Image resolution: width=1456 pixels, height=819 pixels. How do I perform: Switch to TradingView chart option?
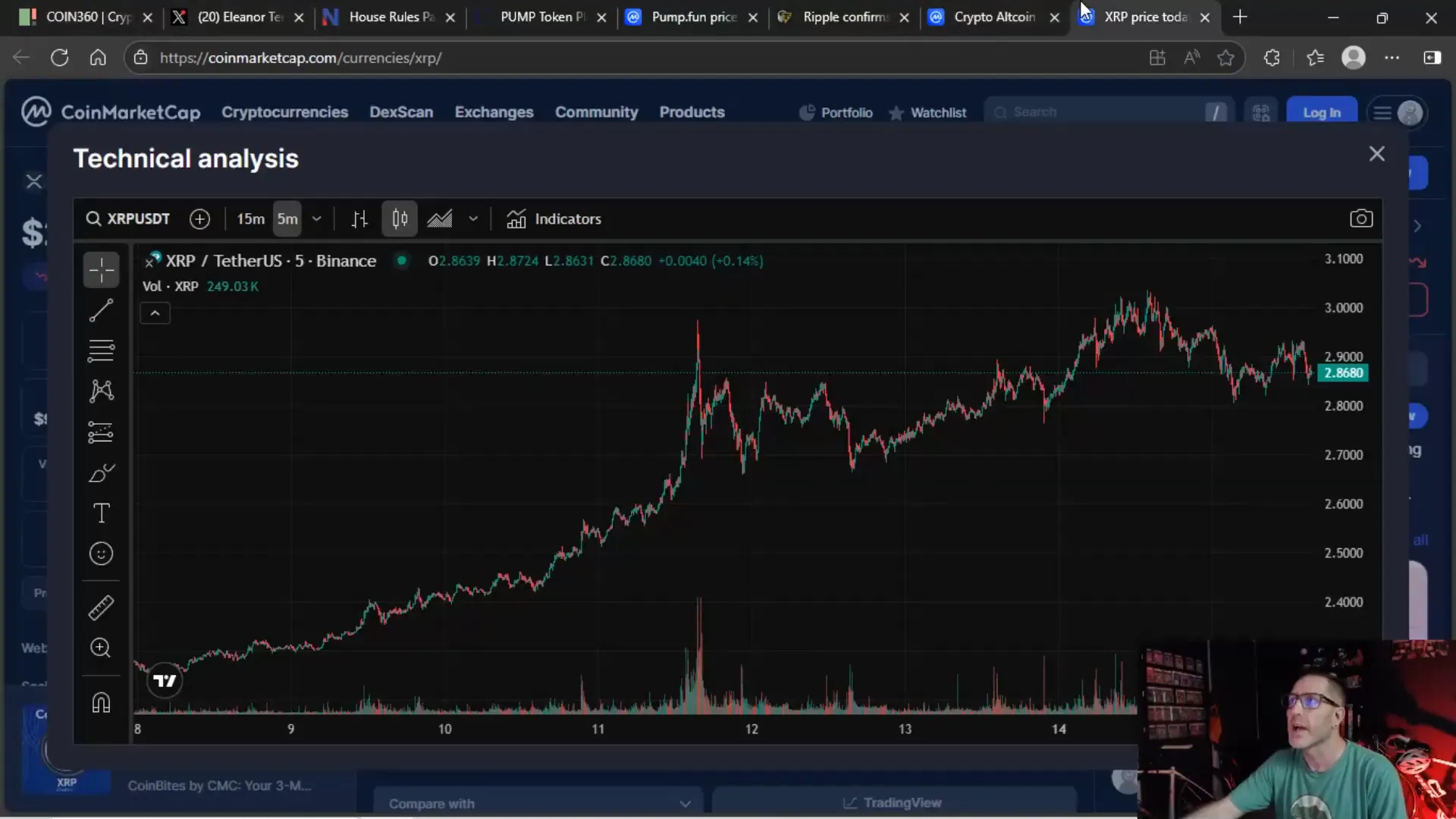click(x=893, y=803)
